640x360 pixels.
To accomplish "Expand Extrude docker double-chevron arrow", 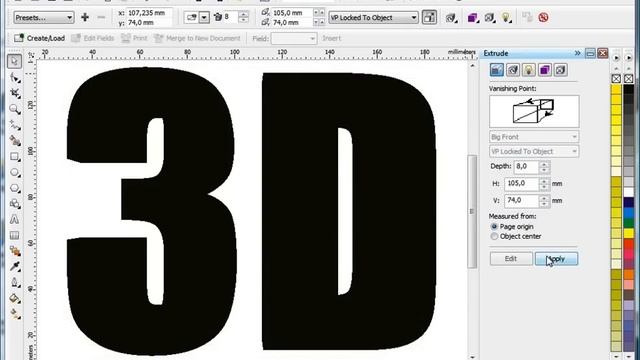I will 578,53.
